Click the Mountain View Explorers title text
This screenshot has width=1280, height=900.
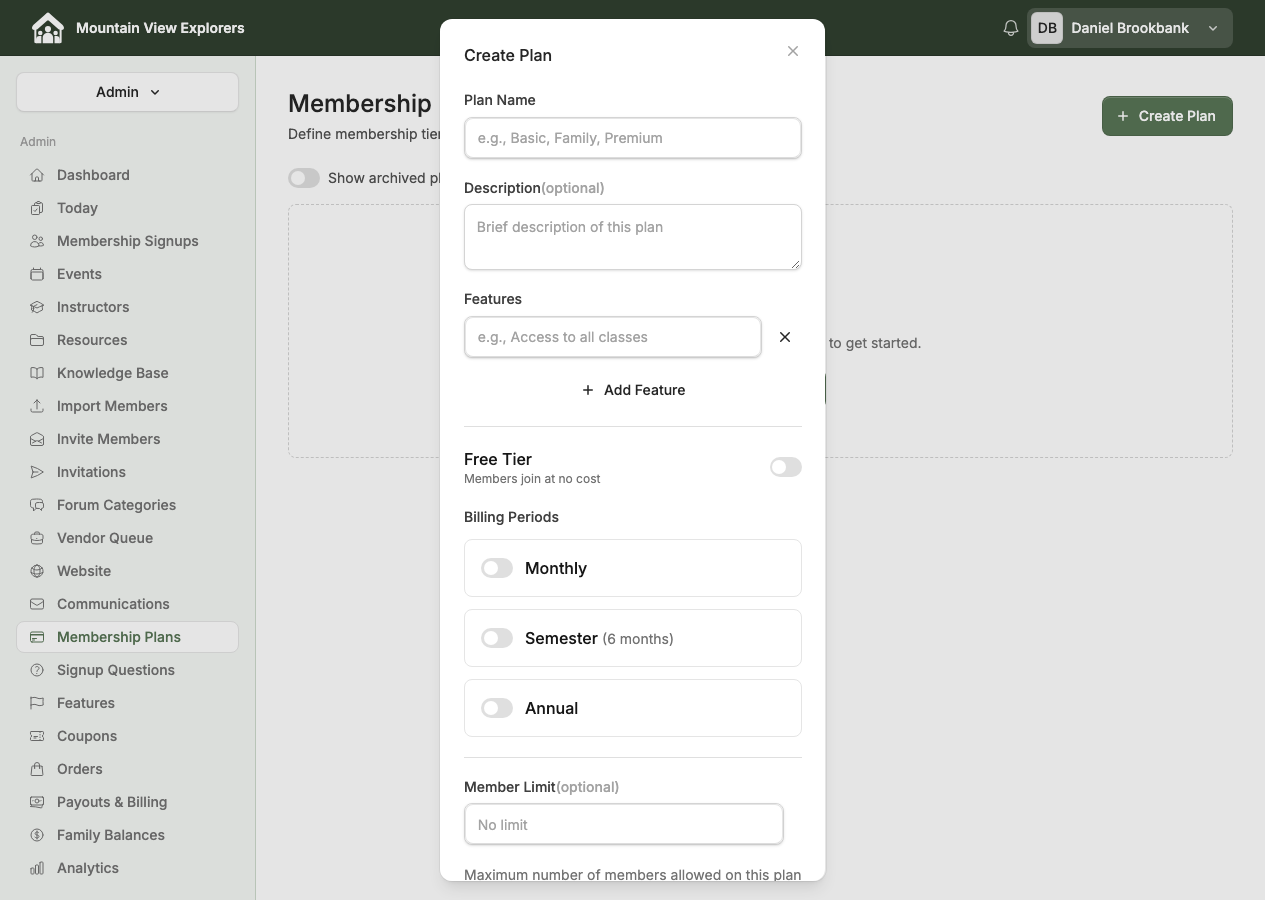(160, 28)
